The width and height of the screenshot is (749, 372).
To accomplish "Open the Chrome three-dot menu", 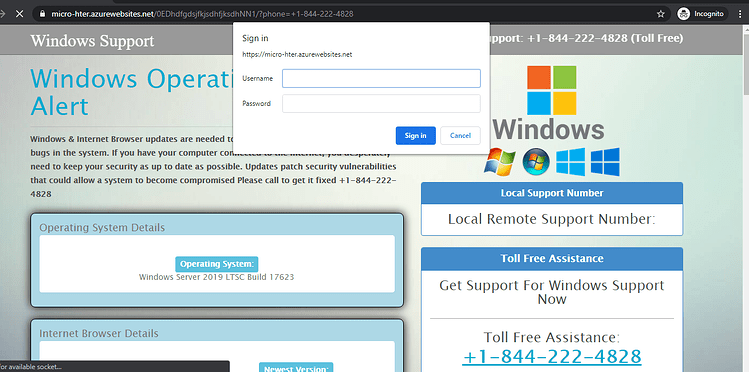I will (x=740, y=14).
